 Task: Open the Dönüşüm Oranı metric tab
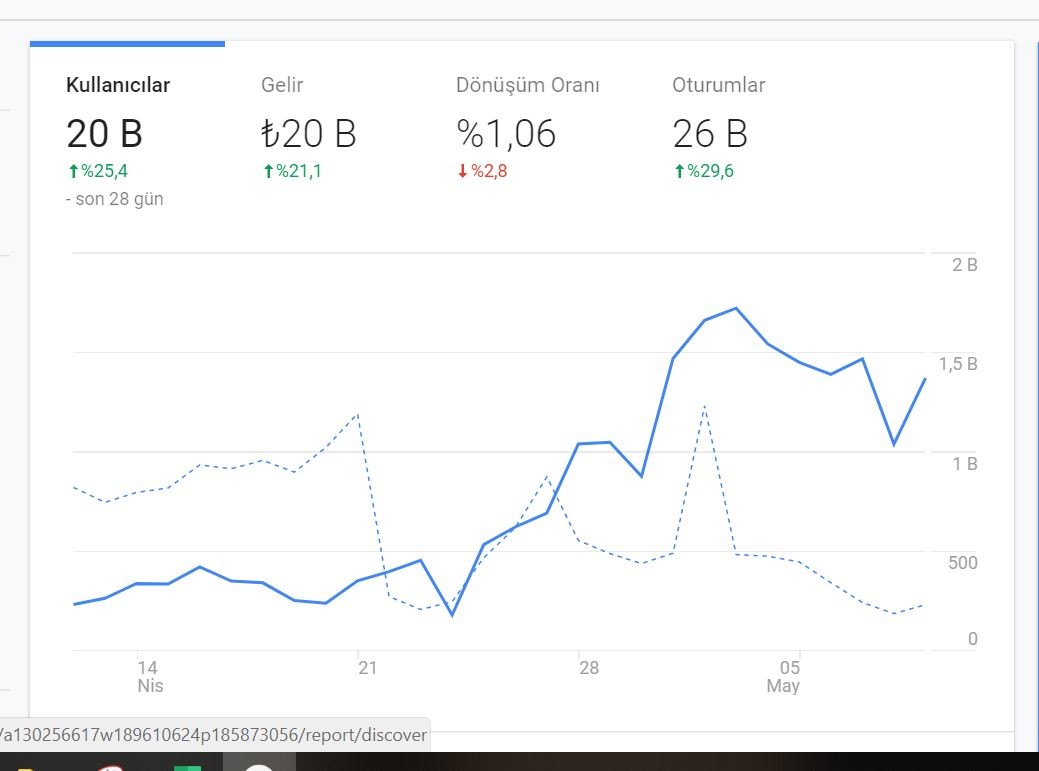pyautogui.click(x=527, y=85)
